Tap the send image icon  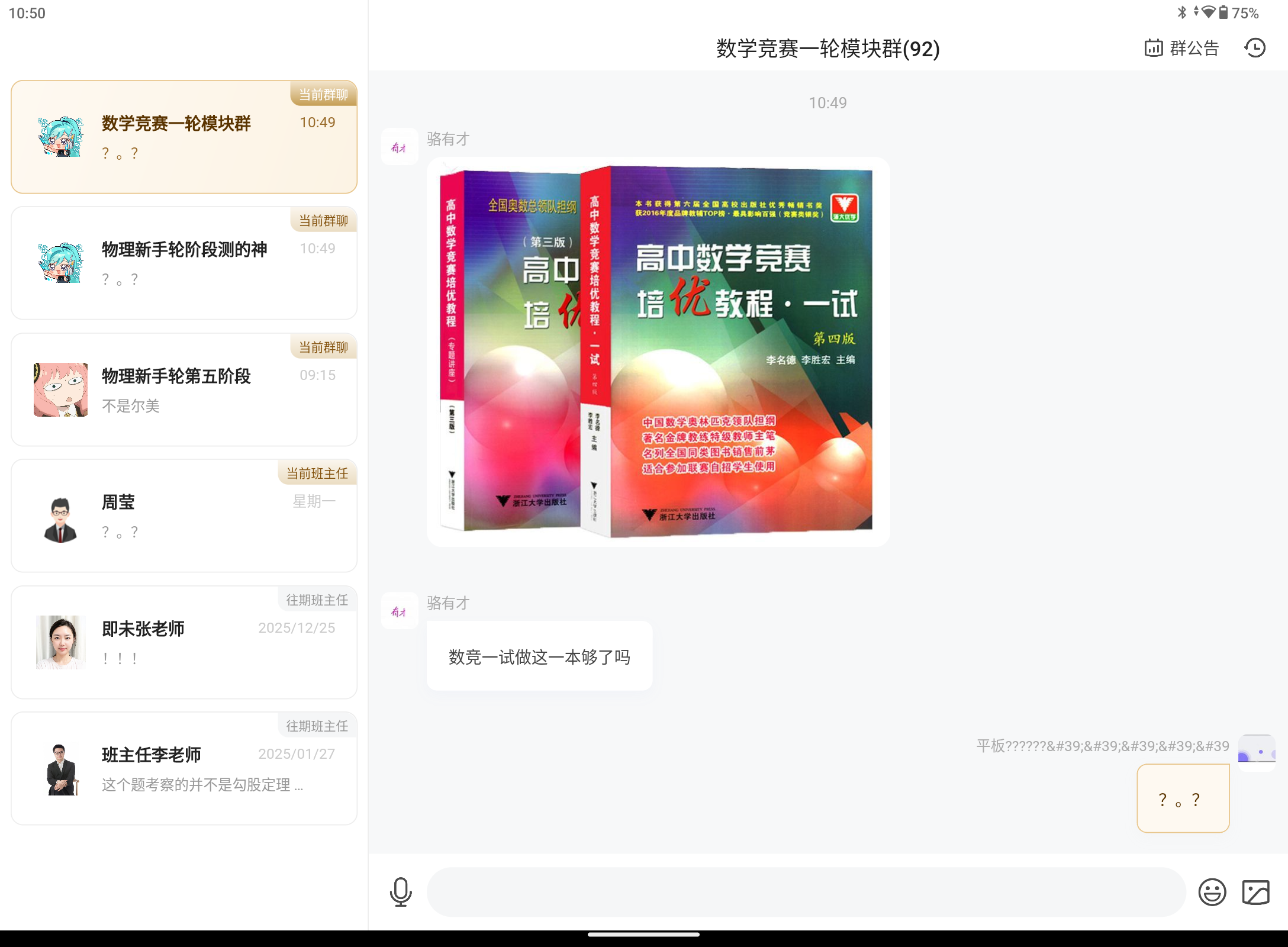[1255, 892]
